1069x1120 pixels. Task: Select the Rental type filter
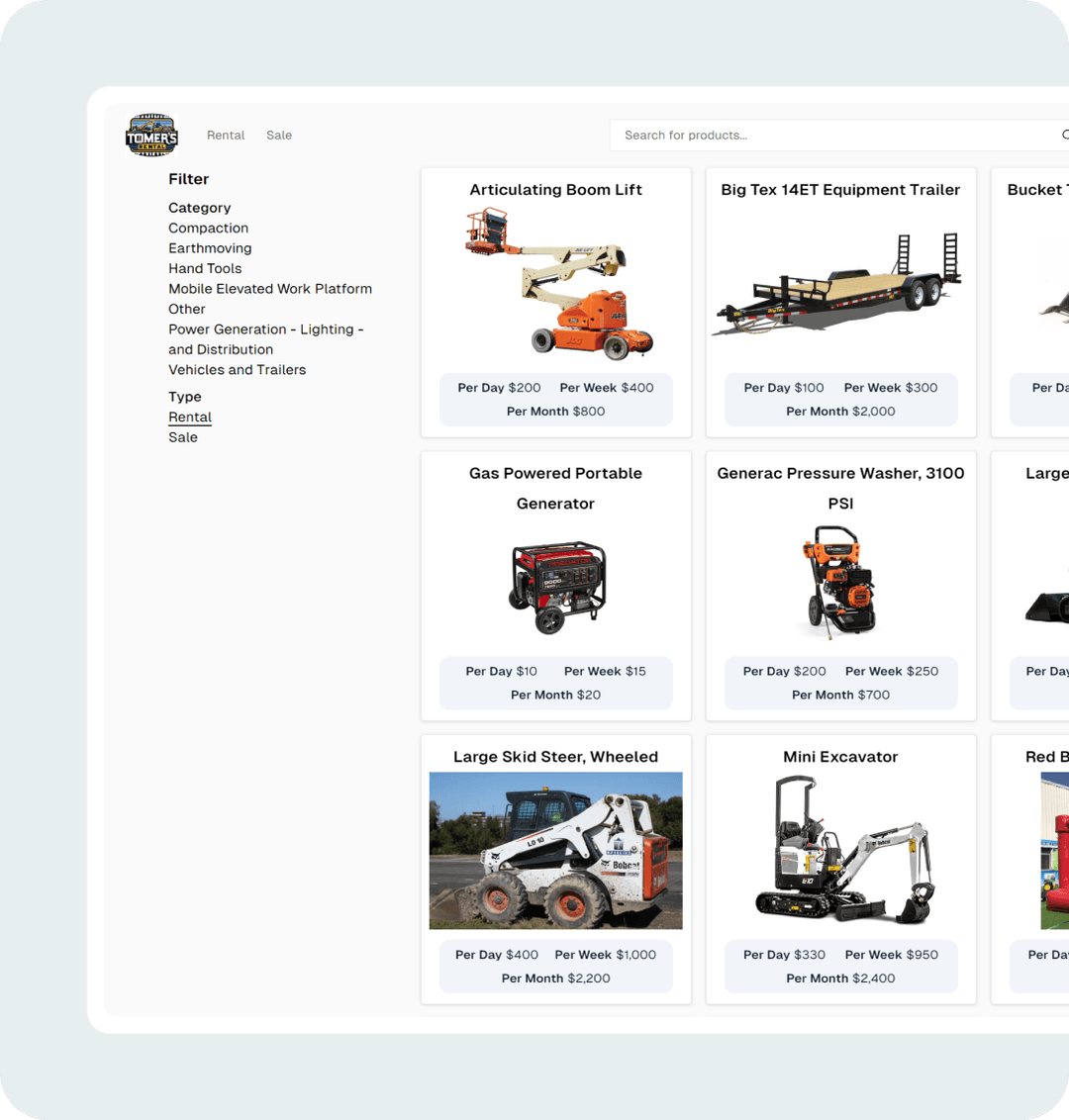pyautogui.click(x=190, y=417)
